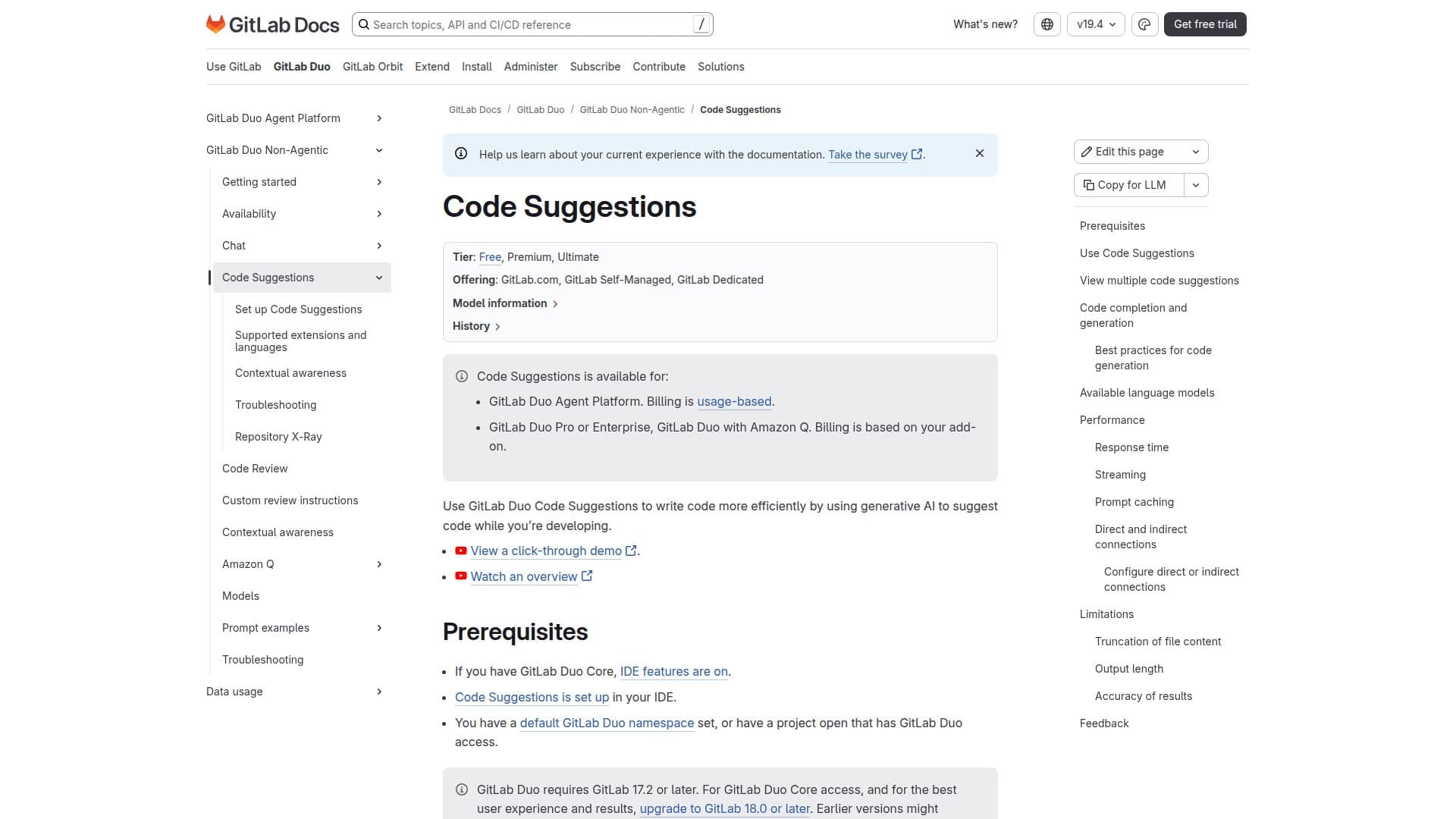Open the Extend nav tab
The image size is (1456, 819).
432,67
